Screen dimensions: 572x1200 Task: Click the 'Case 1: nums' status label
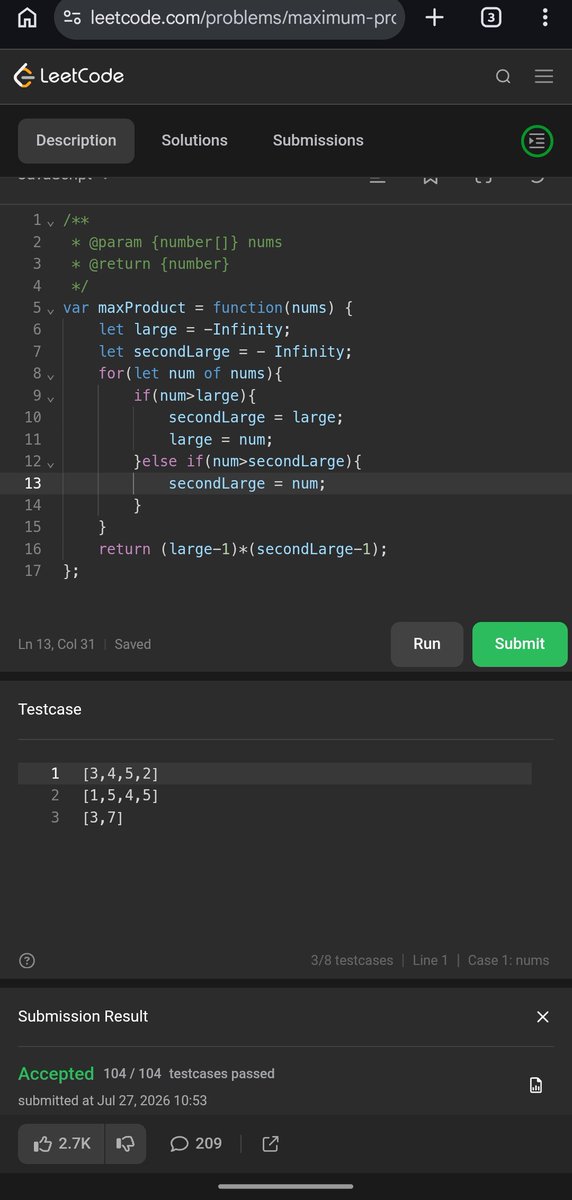[508, 960]
